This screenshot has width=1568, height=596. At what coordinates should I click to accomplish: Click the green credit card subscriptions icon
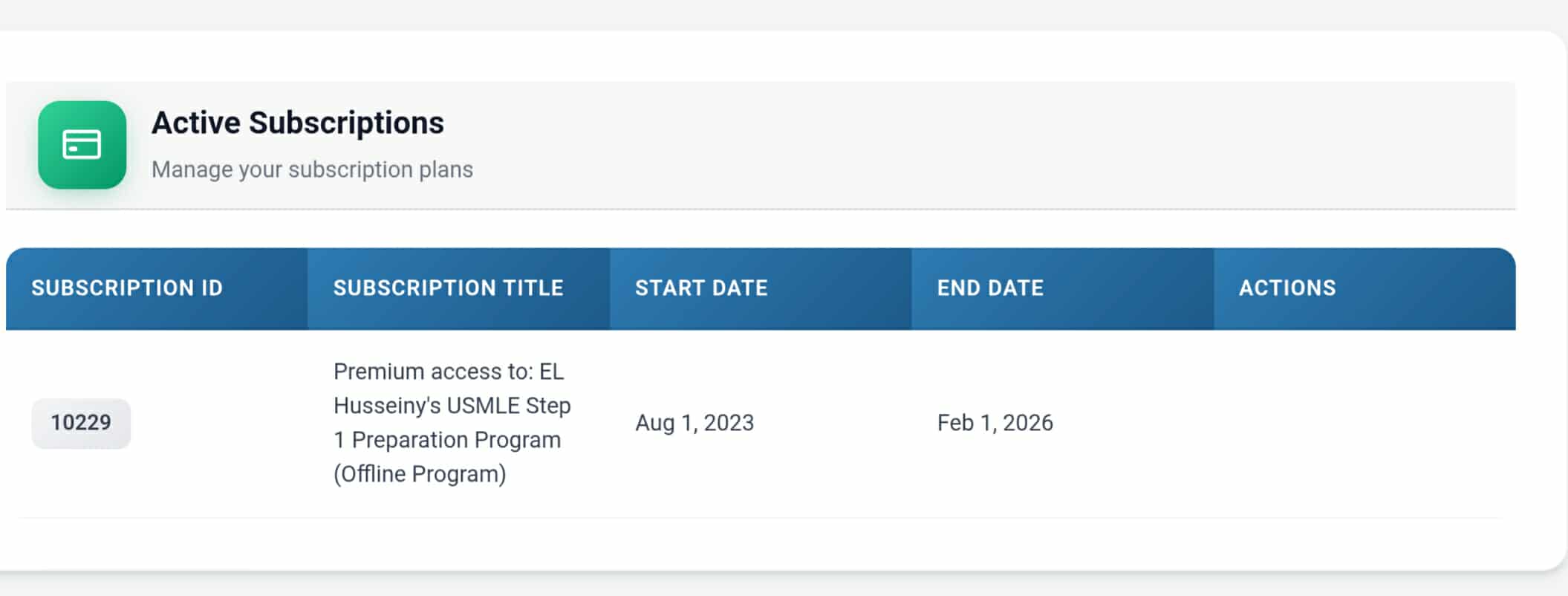pyautogui.click(x=82, y=145)
